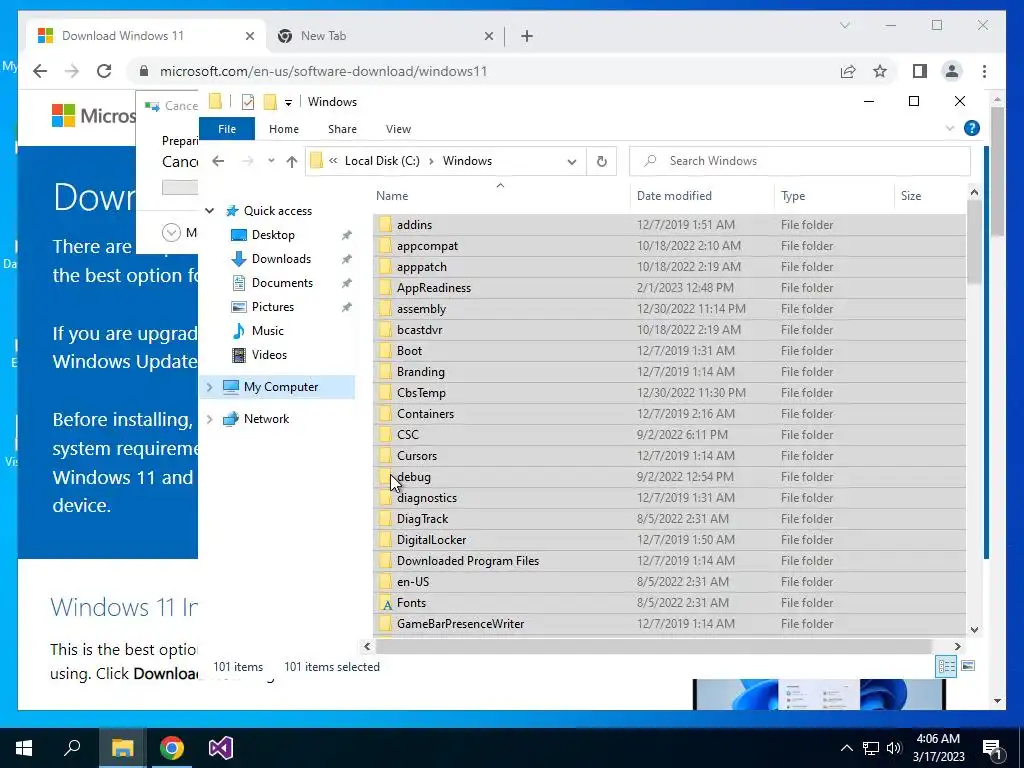This screenshot has width=1024, height=768.
Task: Show hidden system tray icons
Action: point(846,748)
